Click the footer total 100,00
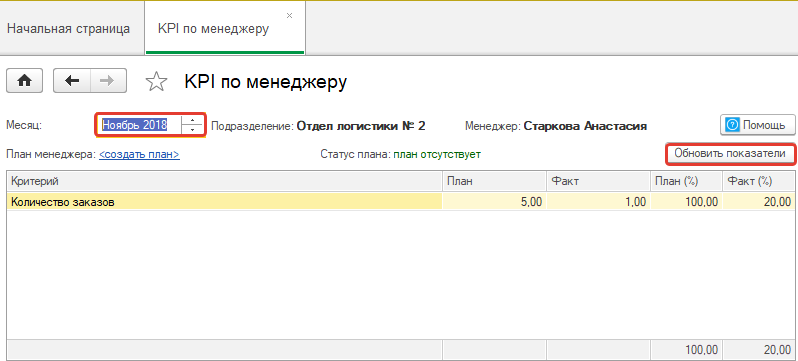The image size is (798, 361). 686,350
